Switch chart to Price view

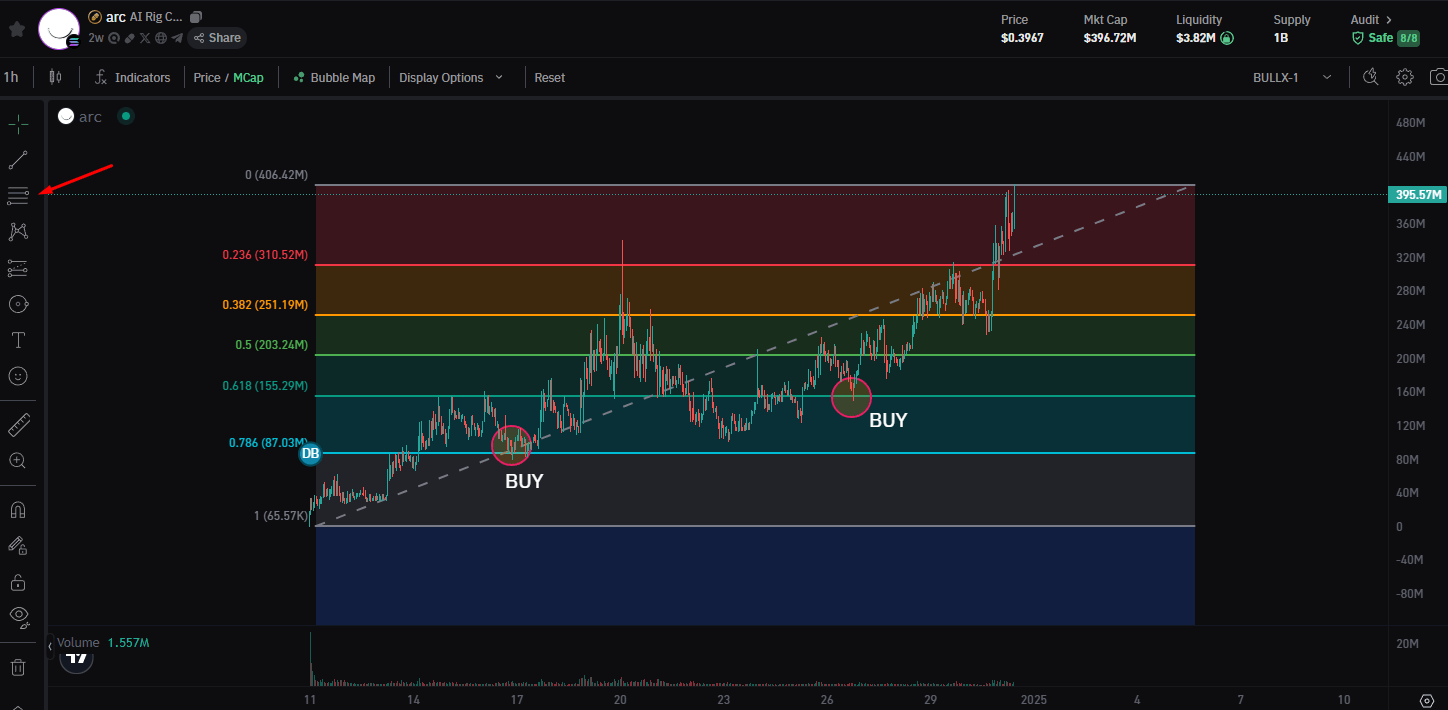207,77
